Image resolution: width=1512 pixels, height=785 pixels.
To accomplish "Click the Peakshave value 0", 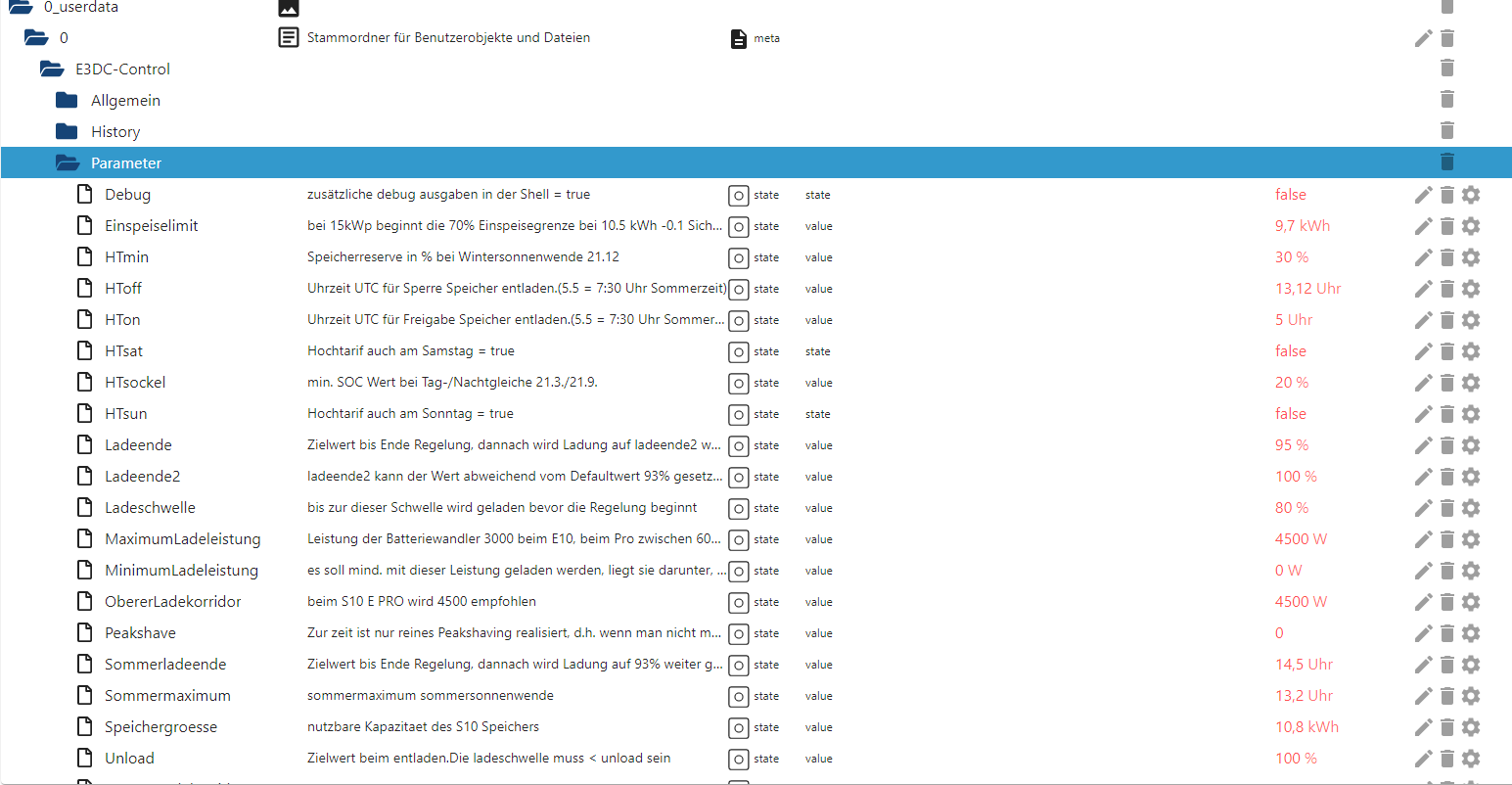I will click(1279, 633).
